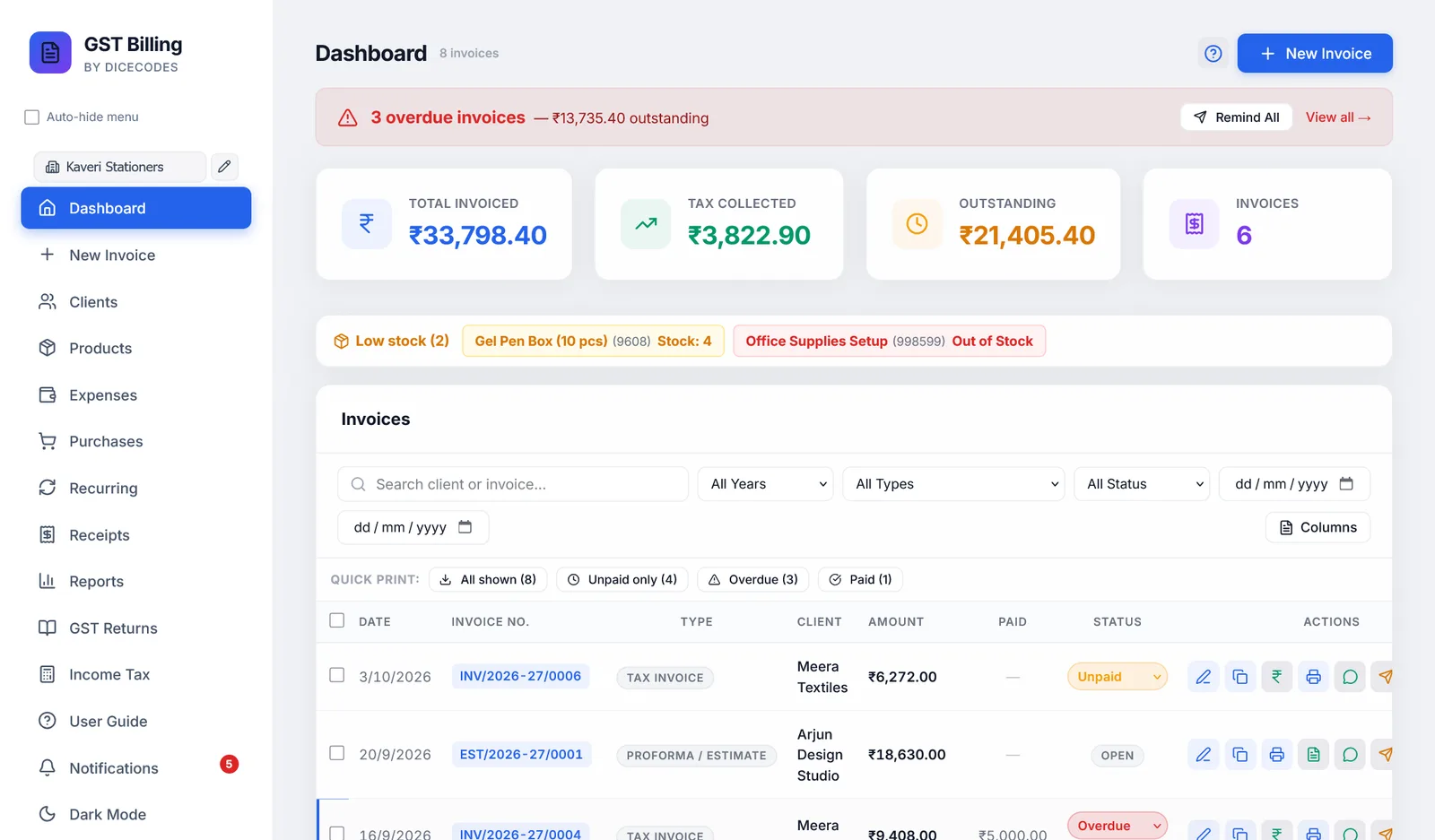Duplicate invoice INV/2026-27/0006
The width and height of the screenshot is (1435, 840).
pos(1239,677)
